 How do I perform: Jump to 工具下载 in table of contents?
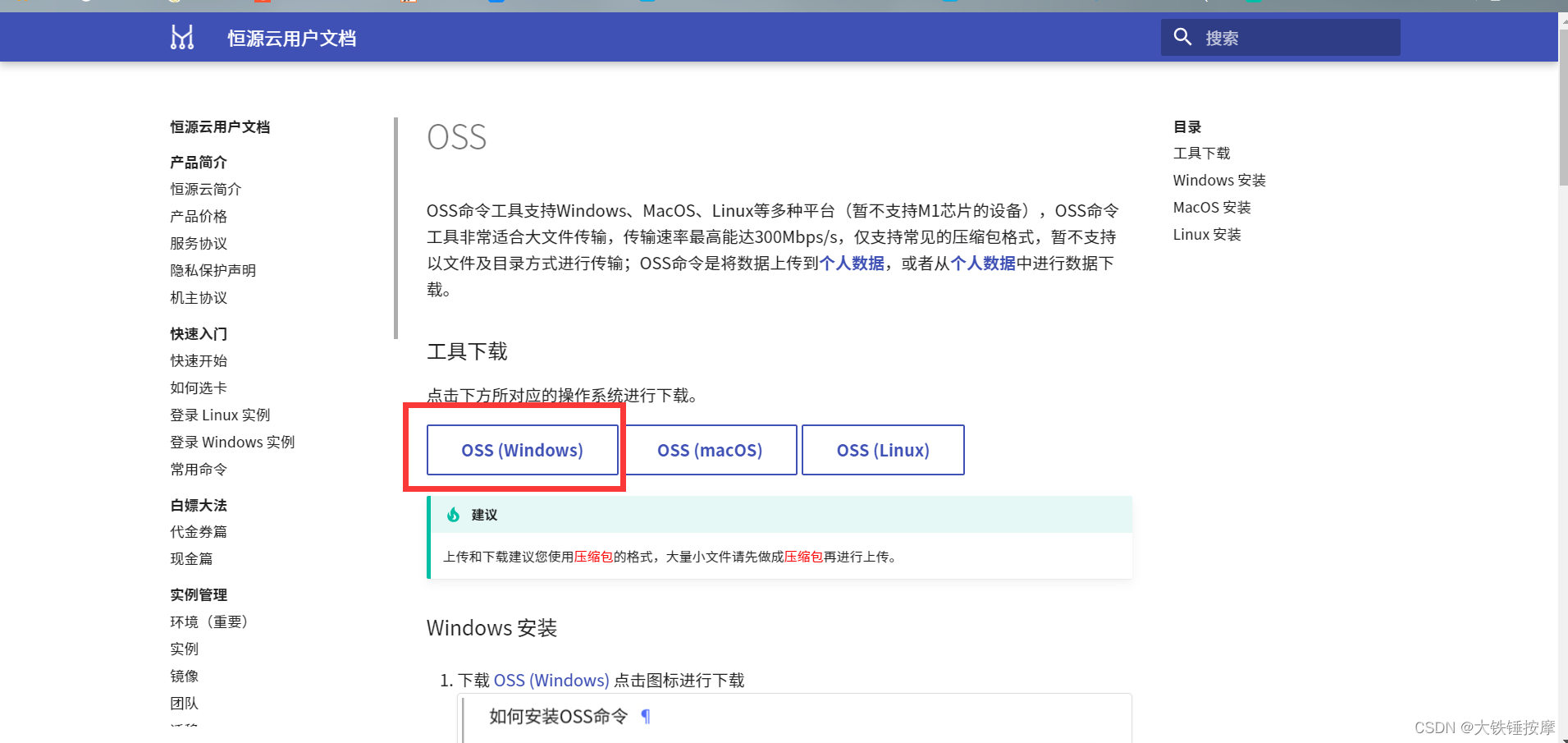click(1201, 154)
